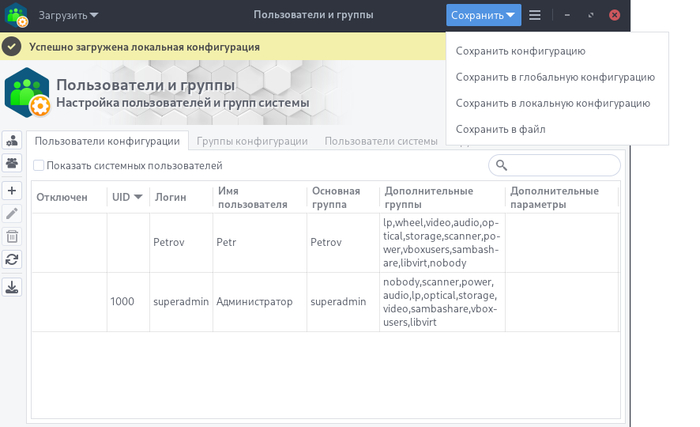Click 'Сохранить конфигурацию' menu item
The image size is (700, 427).
click(x=520, y=51)
